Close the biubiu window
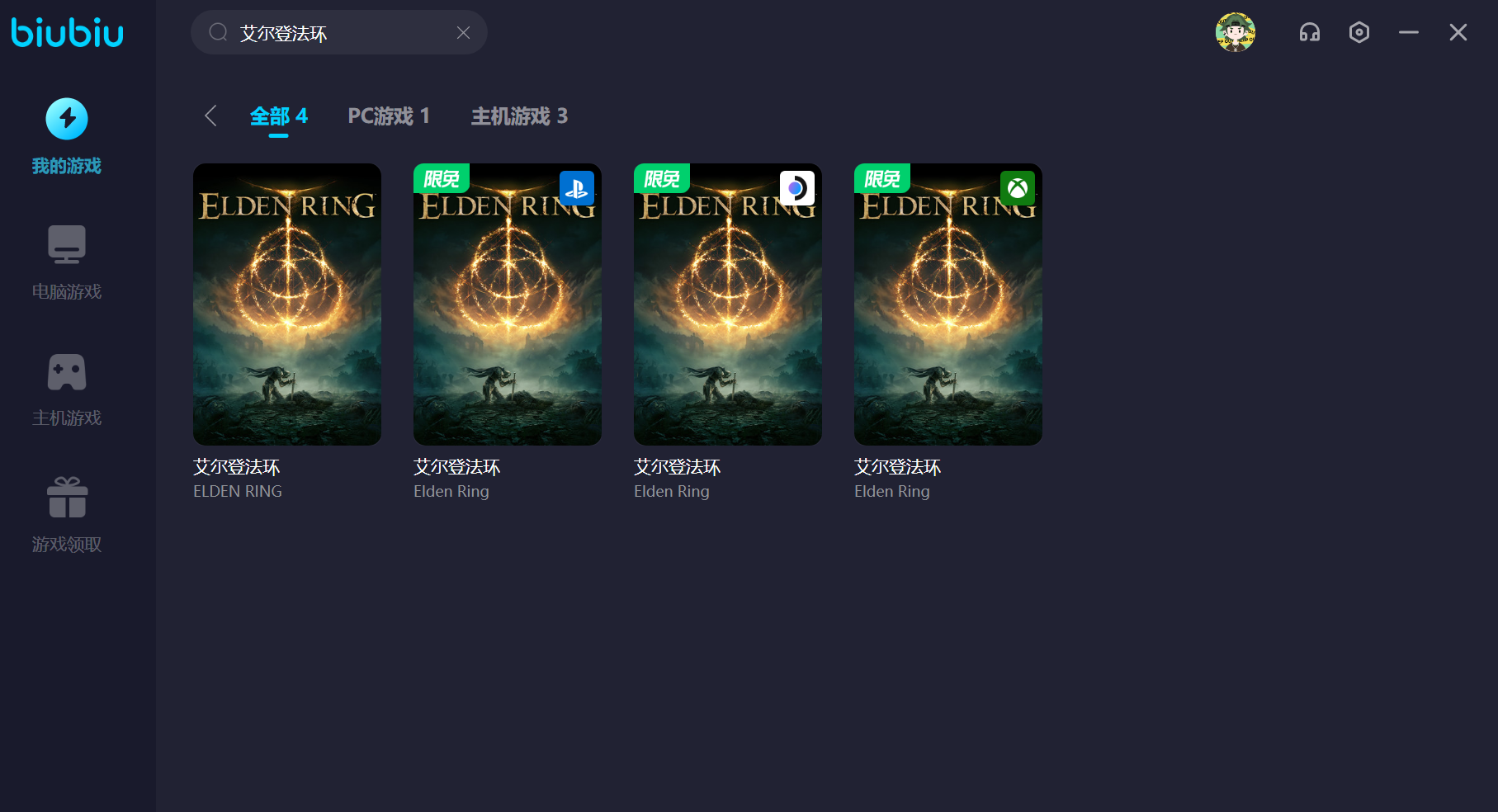Image resolution: width=1498 pixels, height=812 pixels. pyautogui.click(x=1458, y=32)
